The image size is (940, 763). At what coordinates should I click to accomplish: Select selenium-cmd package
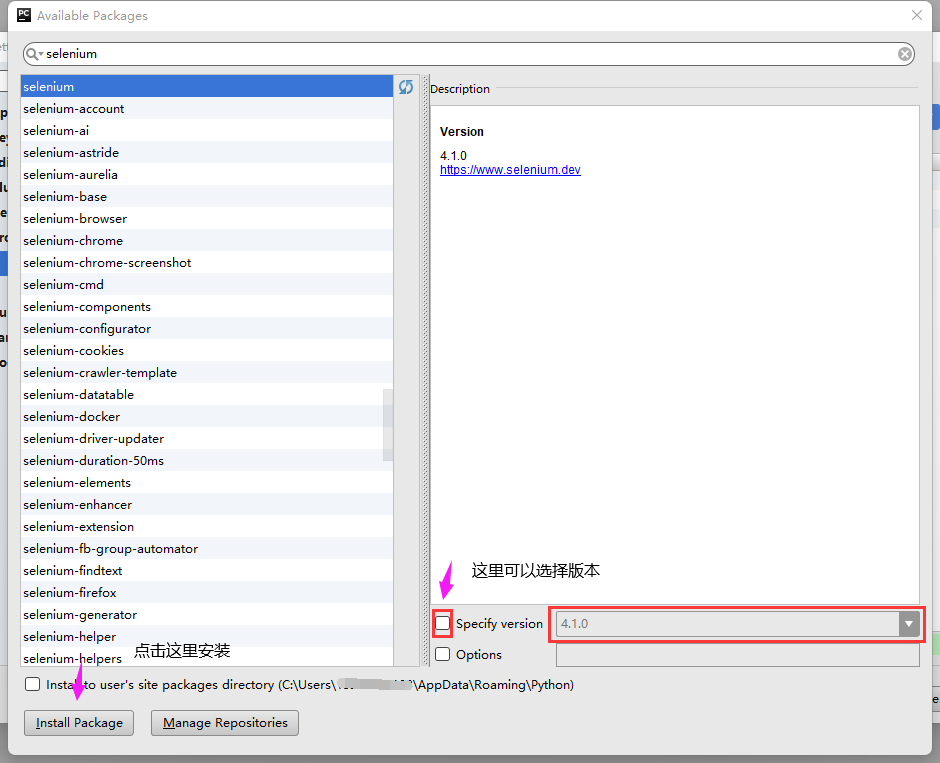pos(207,284)
